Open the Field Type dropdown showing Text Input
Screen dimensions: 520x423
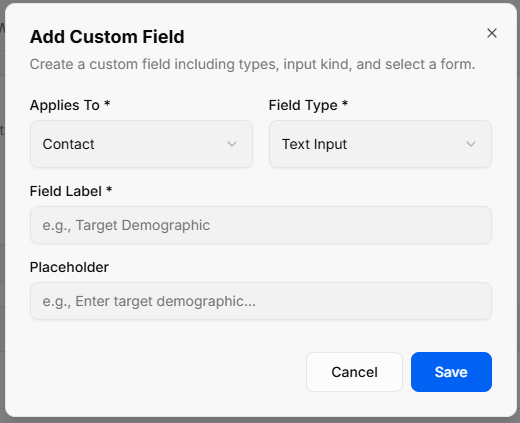click(380, 144)
